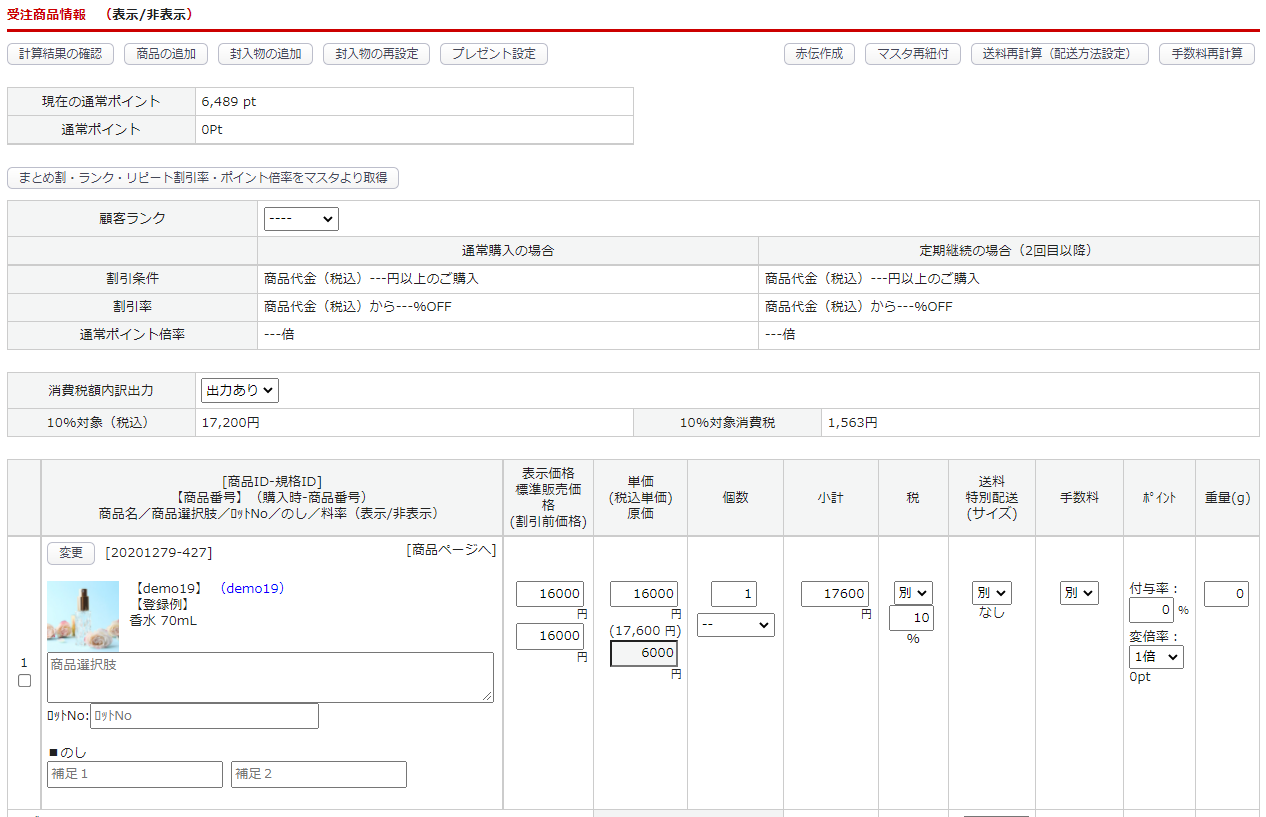Click 商品の追加 to add a product
This screenshot has height=817, width=1266.
tap(166, 54)
